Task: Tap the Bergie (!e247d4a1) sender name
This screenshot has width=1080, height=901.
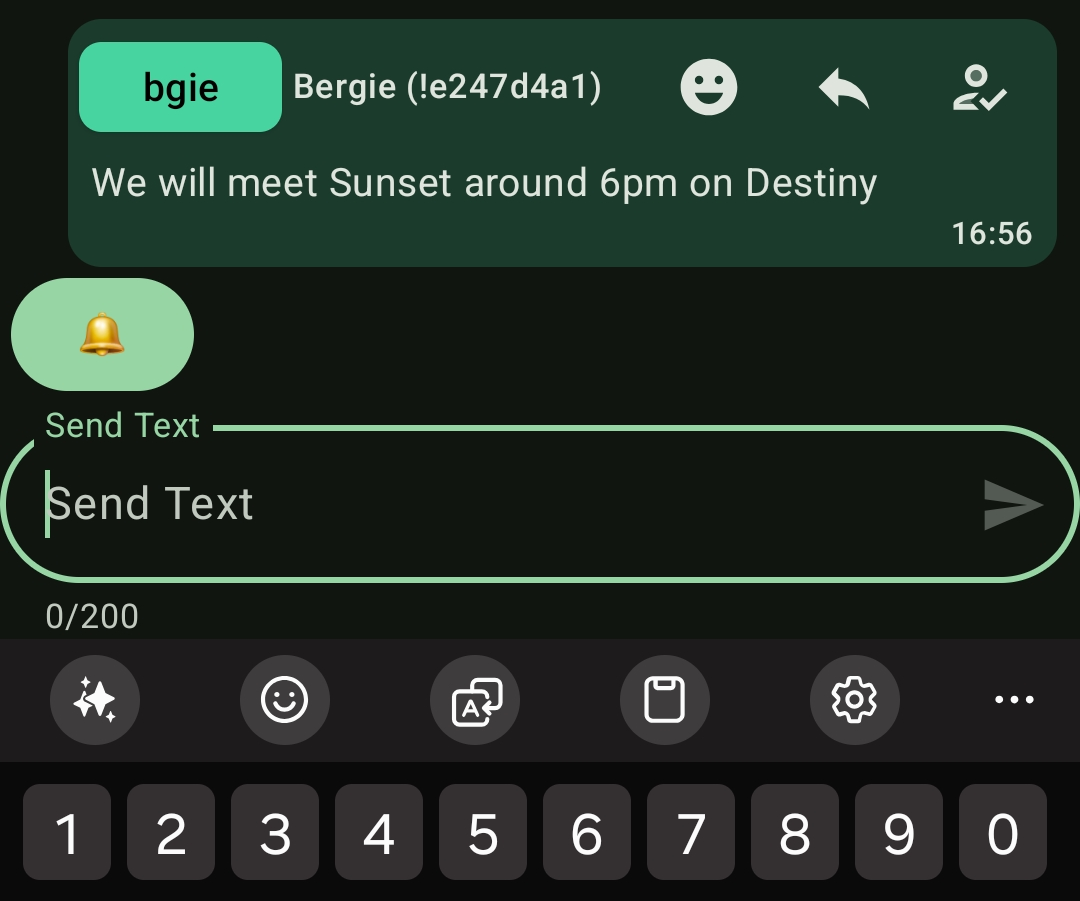Action: (x=447, y=88)
